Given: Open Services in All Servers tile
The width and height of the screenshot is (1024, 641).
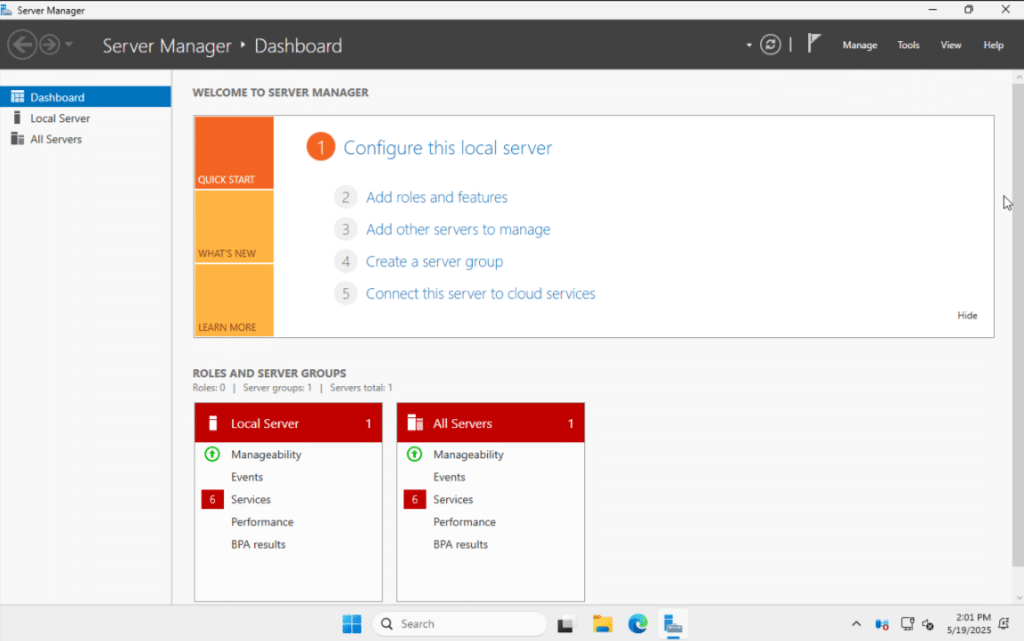Looking at the screenshot, I should click(x=453, y=499).
